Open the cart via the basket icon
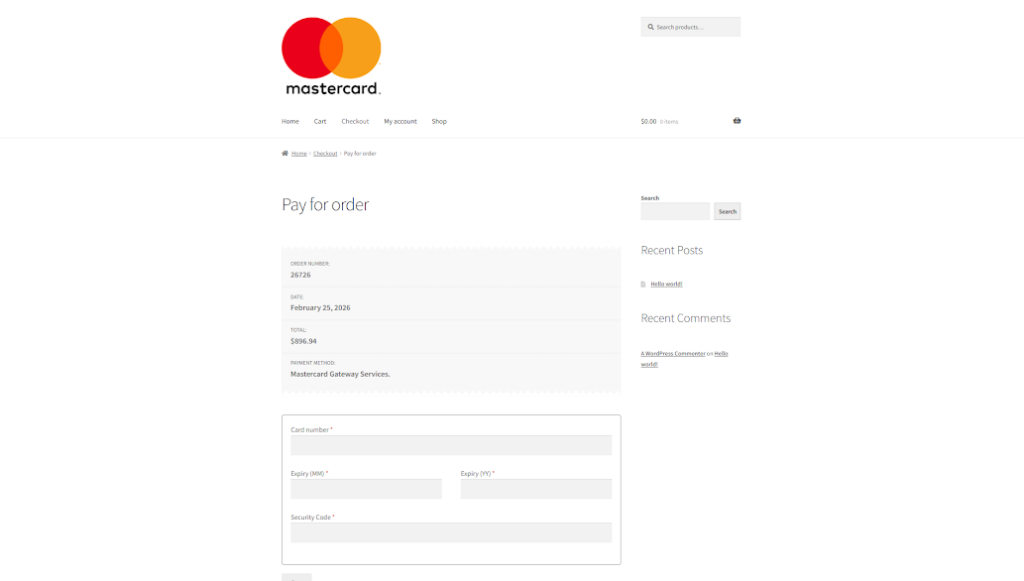This screenshot has width=1024, height=581. [737, 120]
